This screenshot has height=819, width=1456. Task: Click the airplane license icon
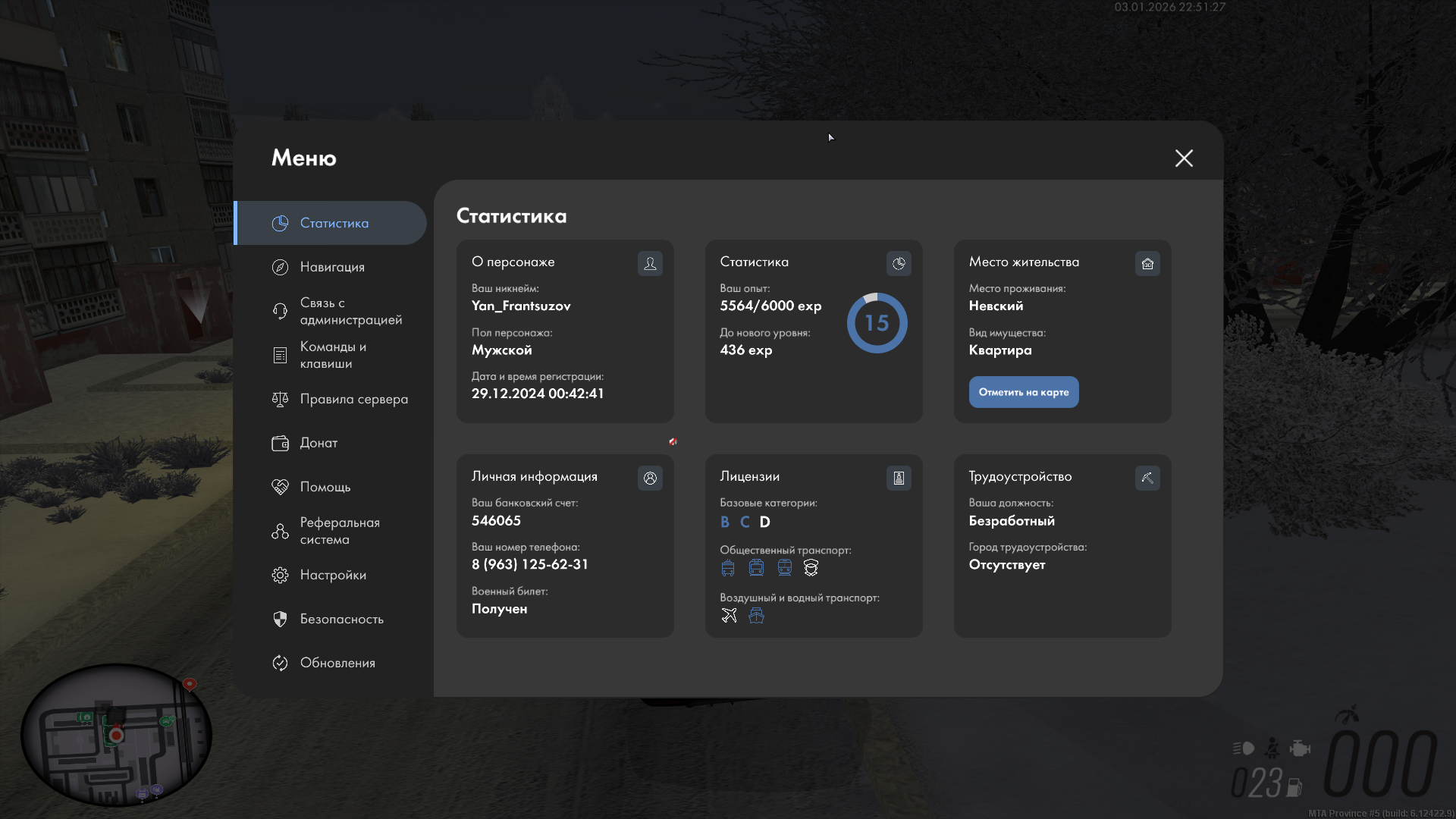pos(729,615)
